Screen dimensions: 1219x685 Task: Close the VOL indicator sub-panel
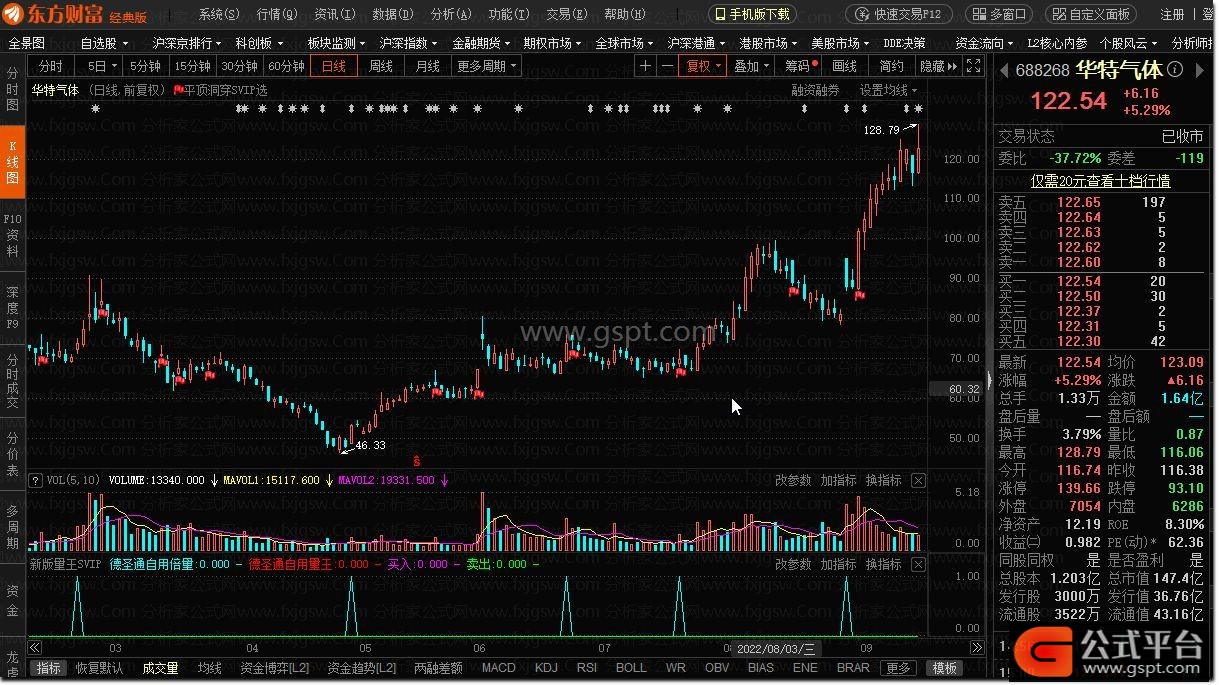[919, 480]
